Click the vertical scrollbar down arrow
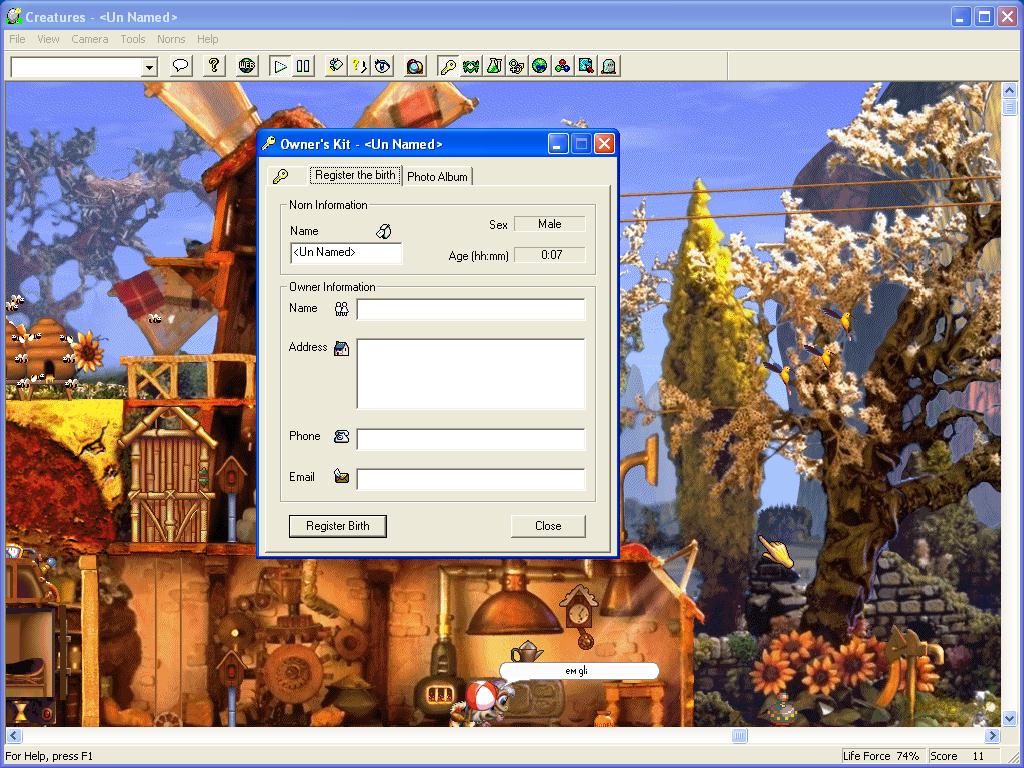1024x768 pixels. pos(1009,718)
